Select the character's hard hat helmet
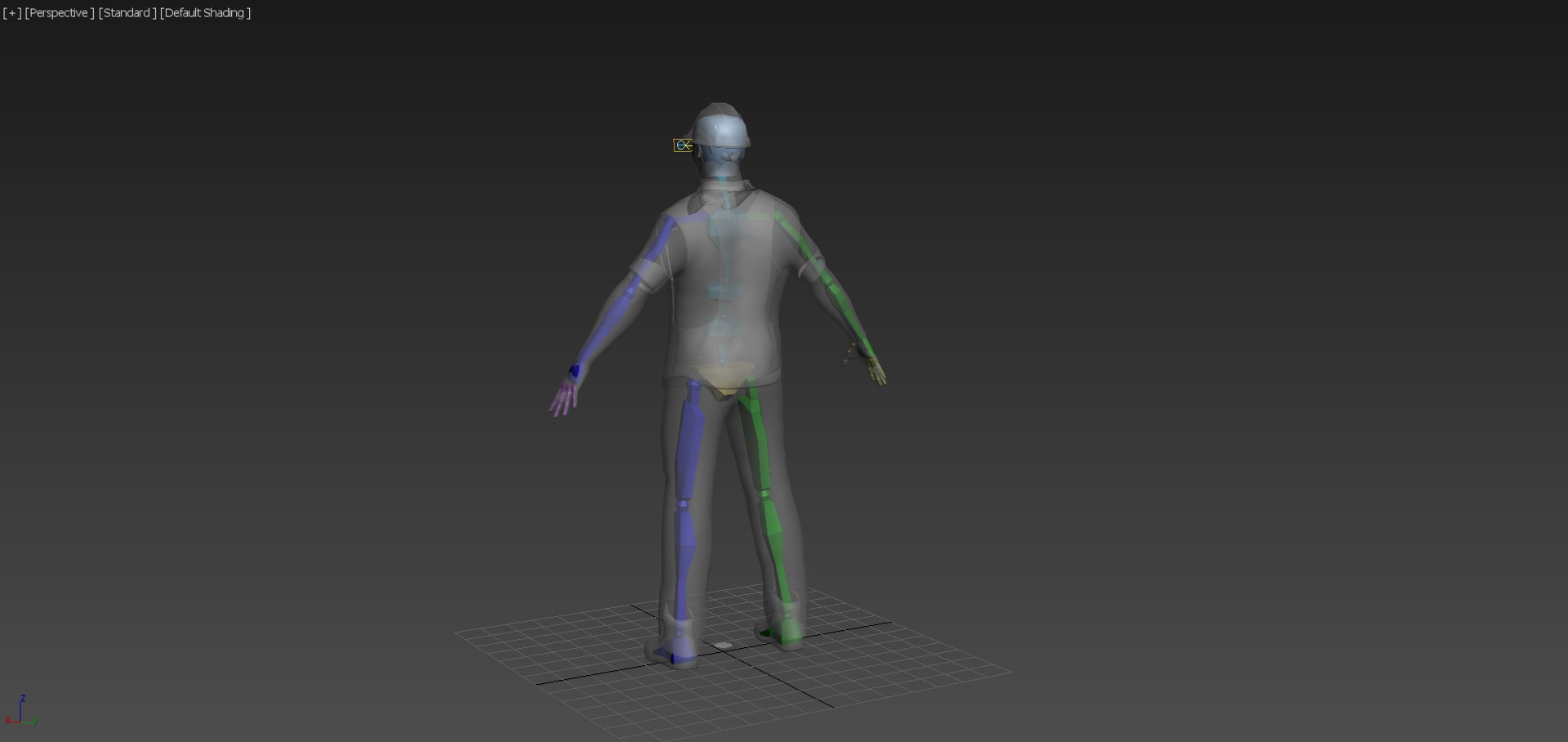 tap(720, 127)
